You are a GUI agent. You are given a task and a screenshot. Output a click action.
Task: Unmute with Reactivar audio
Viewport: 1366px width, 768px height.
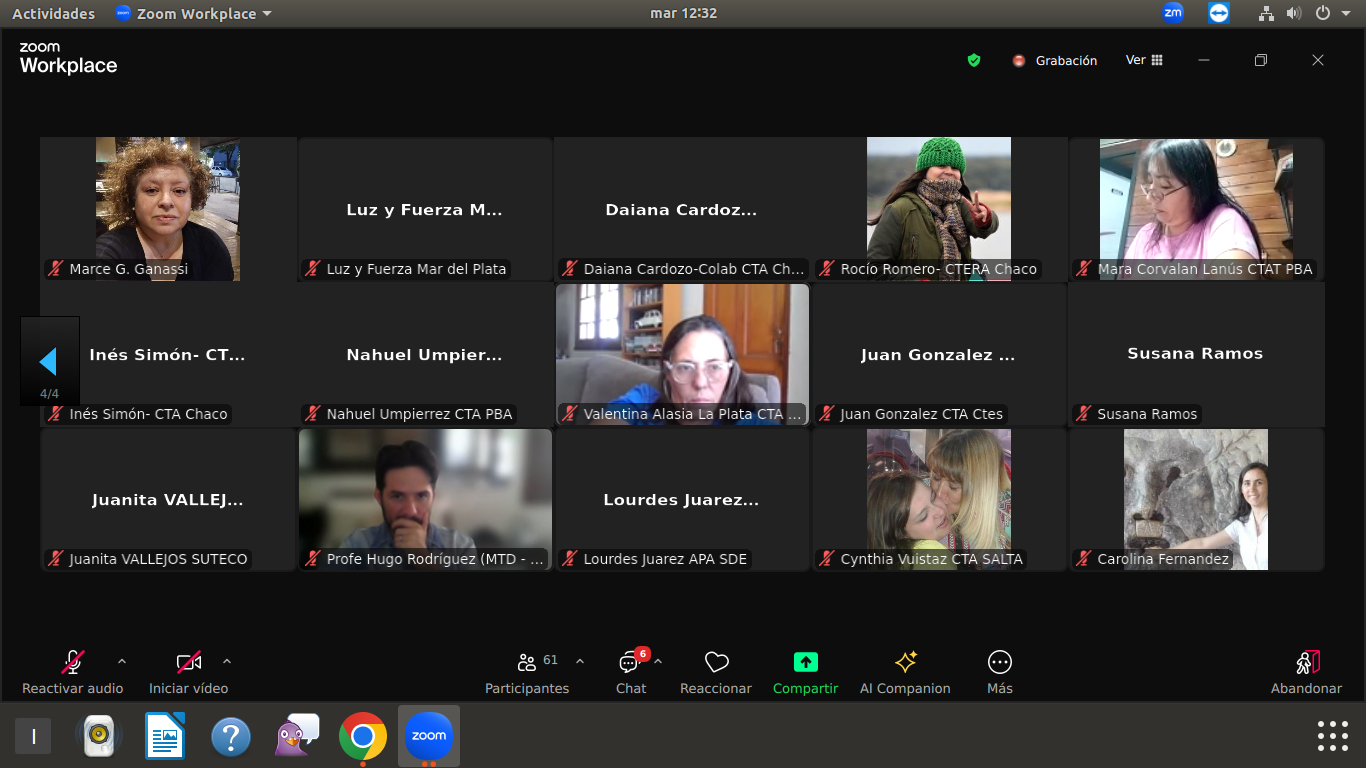click(x=73, y=672)
